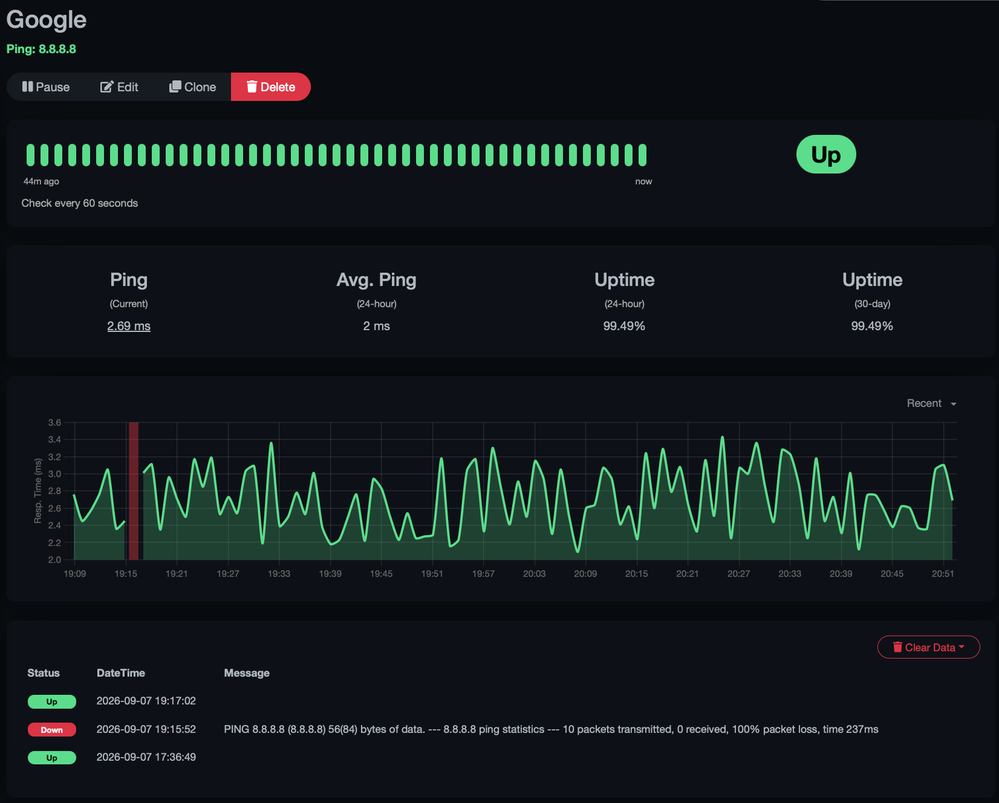Click the 19:09 chart axis label
Image resolution: width=999 pixels, height=803 pixels.
(75, 574)
